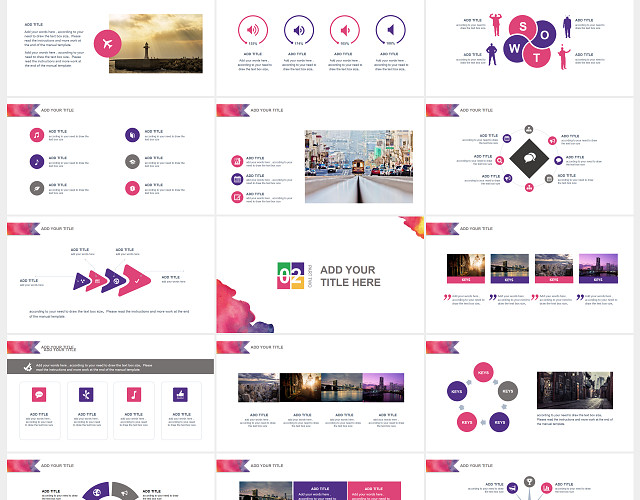Select the smallest purple arrow in the sequence
This screenshot has height=500, width=640.
pos(82,281)
